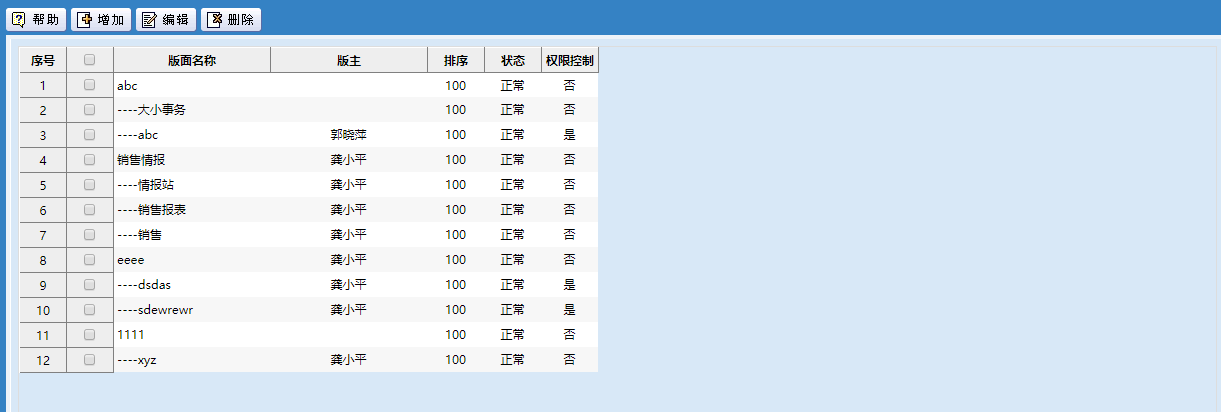The image size is (1221, 412).
Task: Click the add (增加) plus icon
Action: tap(85, 19)
